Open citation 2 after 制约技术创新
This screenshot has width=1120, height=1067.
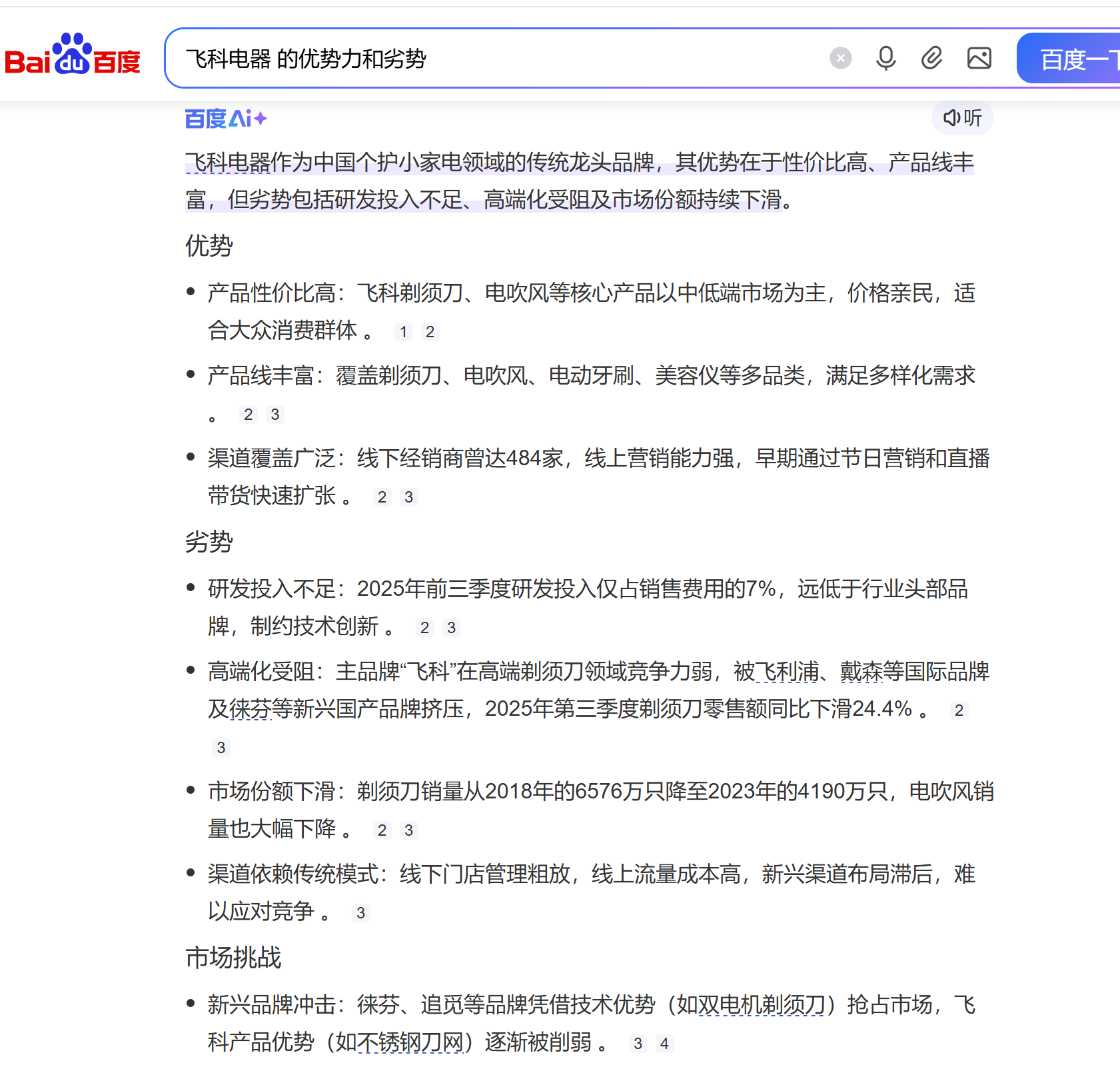424,628
